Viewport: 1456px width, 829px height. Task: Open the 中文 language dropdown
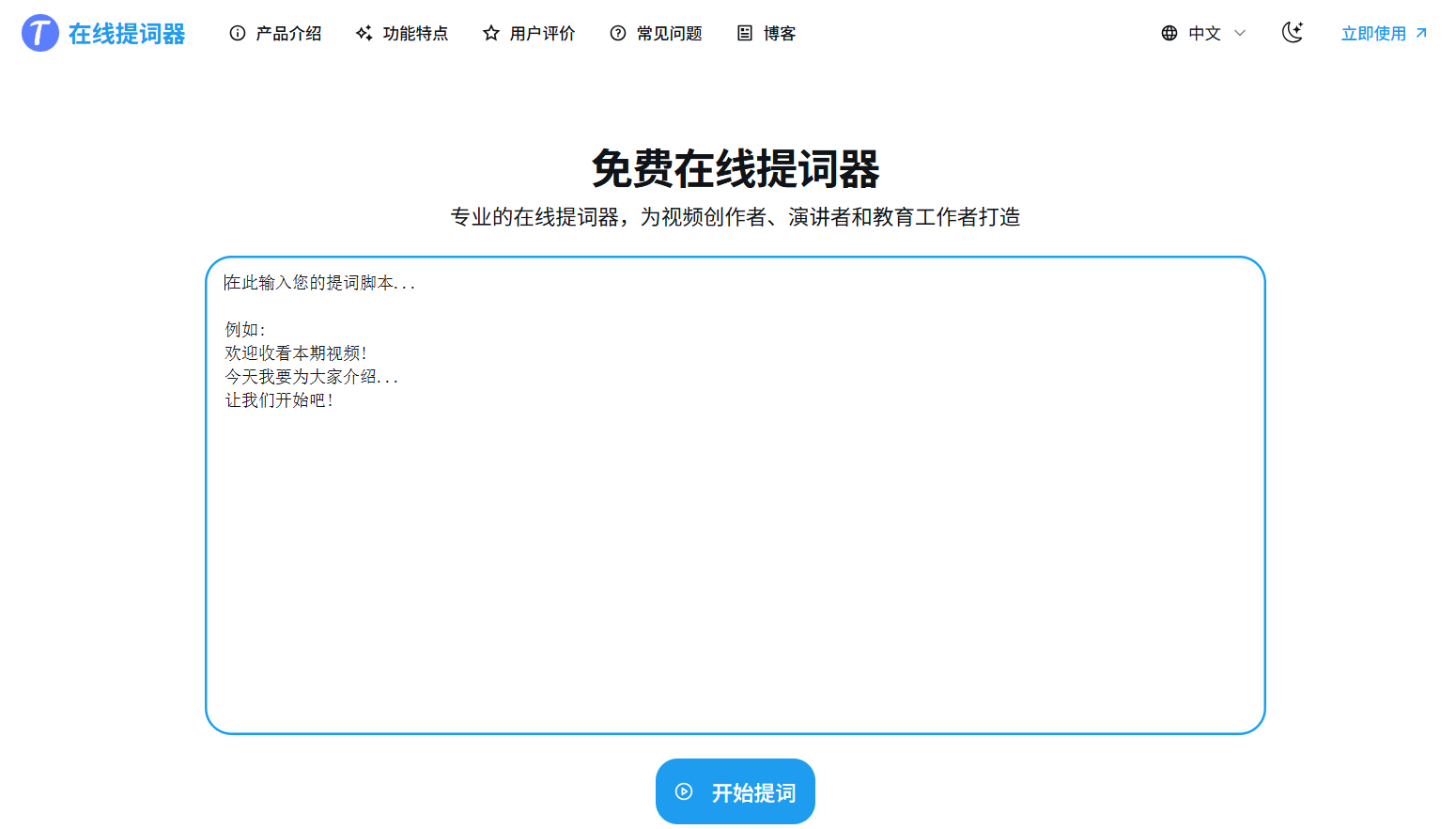[x=1204, y=34]
